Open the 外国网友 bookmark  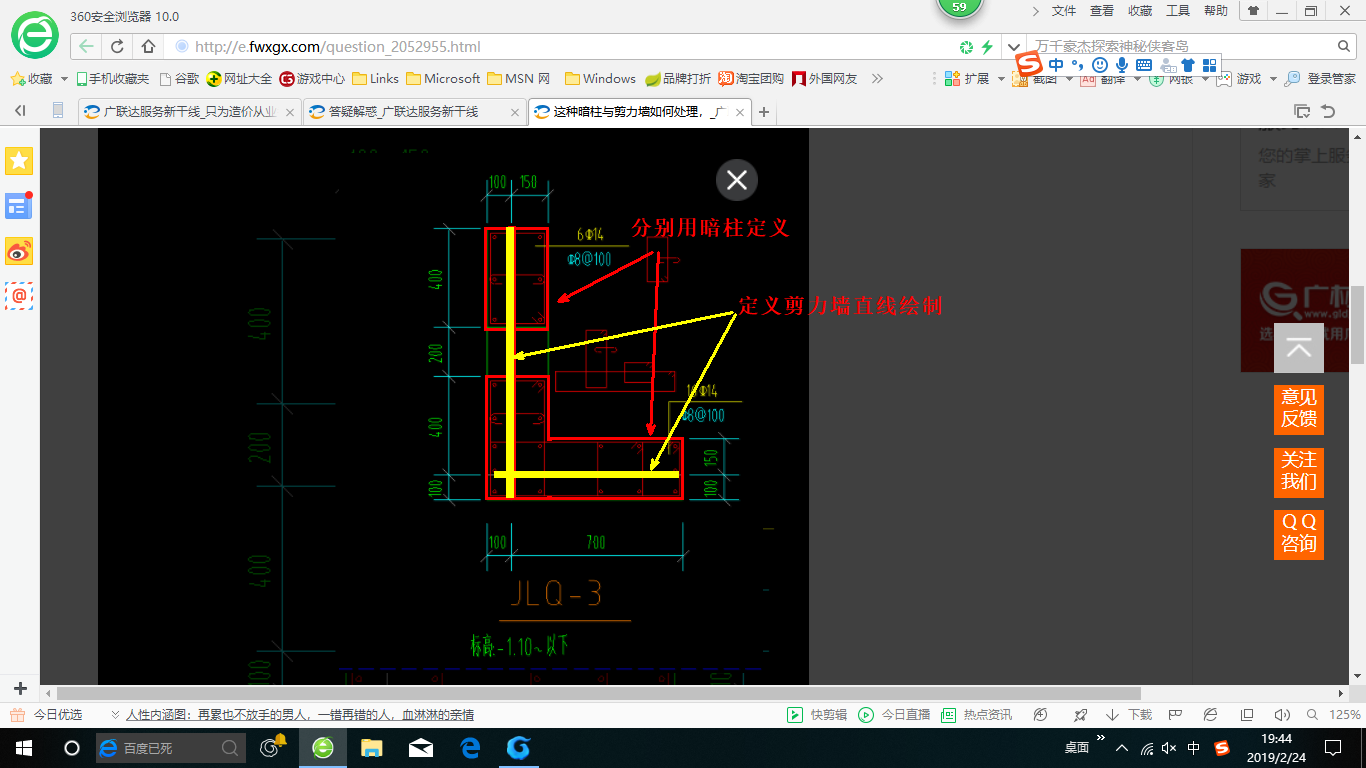click(x=825, y=78)
